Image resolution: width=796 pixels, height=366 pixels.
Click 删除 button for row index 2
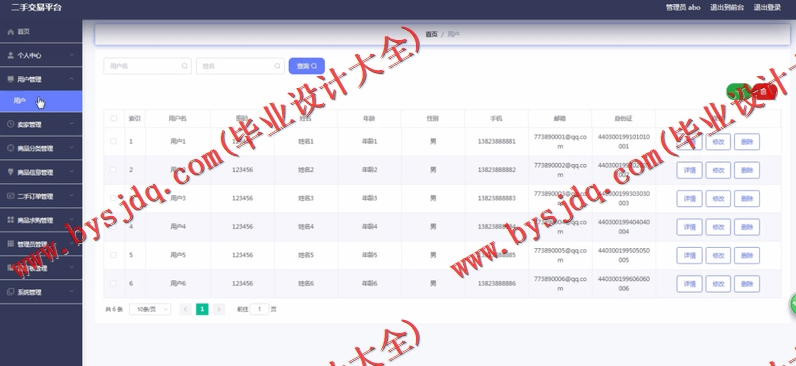[x=747, y=170]
